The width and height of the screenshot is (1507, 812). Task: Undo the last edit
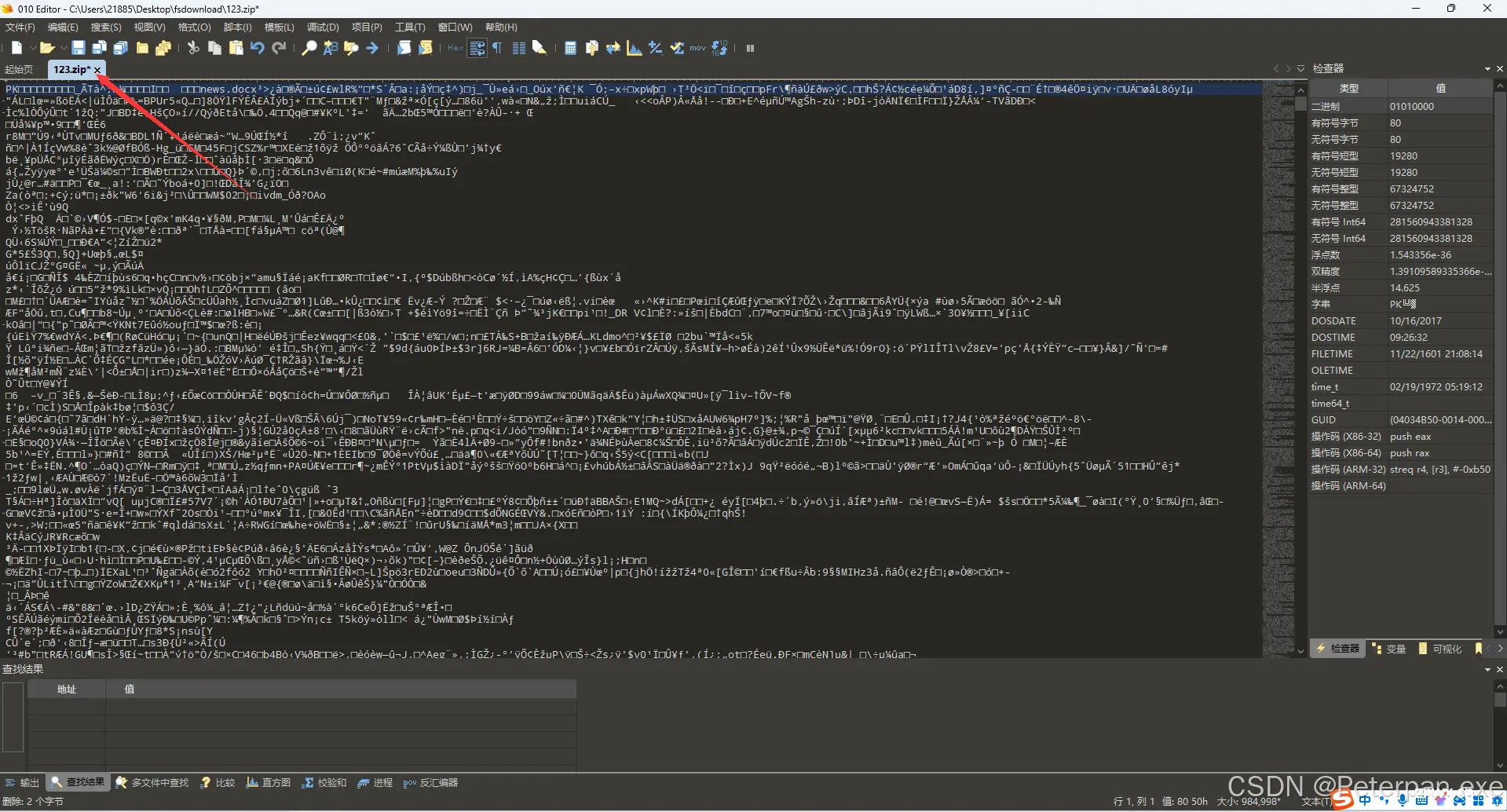pos(257,48)
